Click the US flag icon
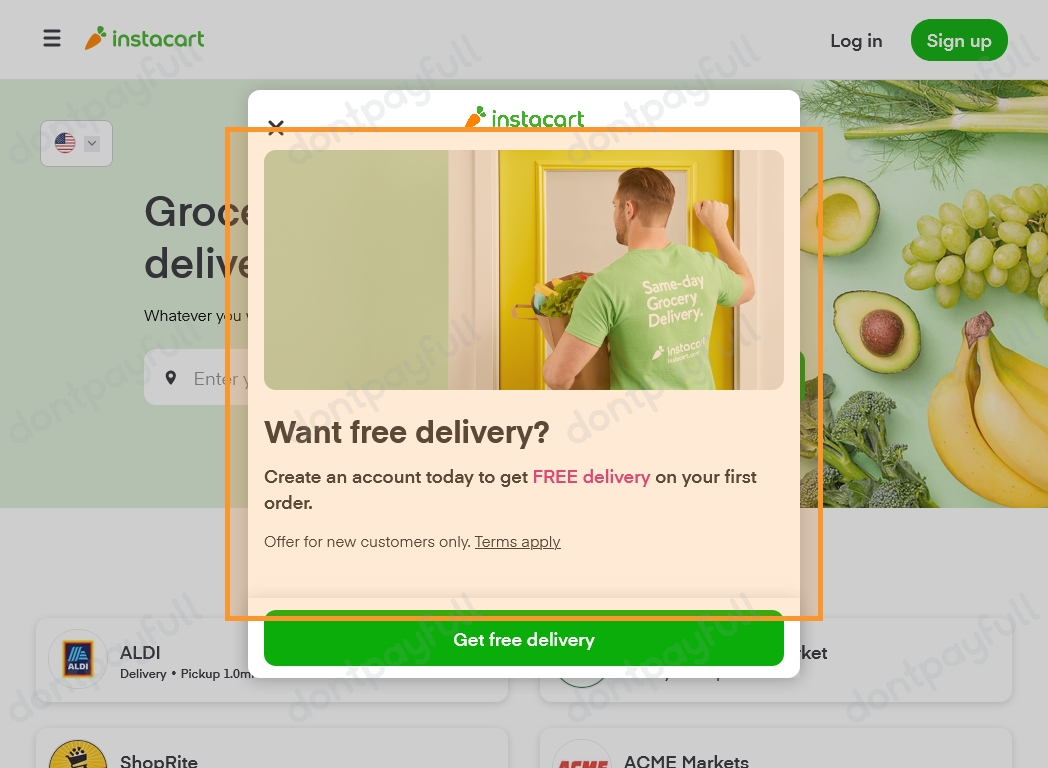The image size is (1048, 768). (65, 143)
